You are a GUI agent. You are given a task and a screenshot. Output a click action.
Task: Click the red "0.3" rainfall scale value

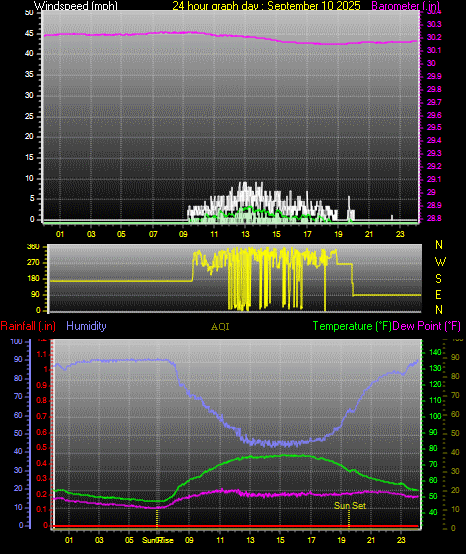tap(41, 478)
